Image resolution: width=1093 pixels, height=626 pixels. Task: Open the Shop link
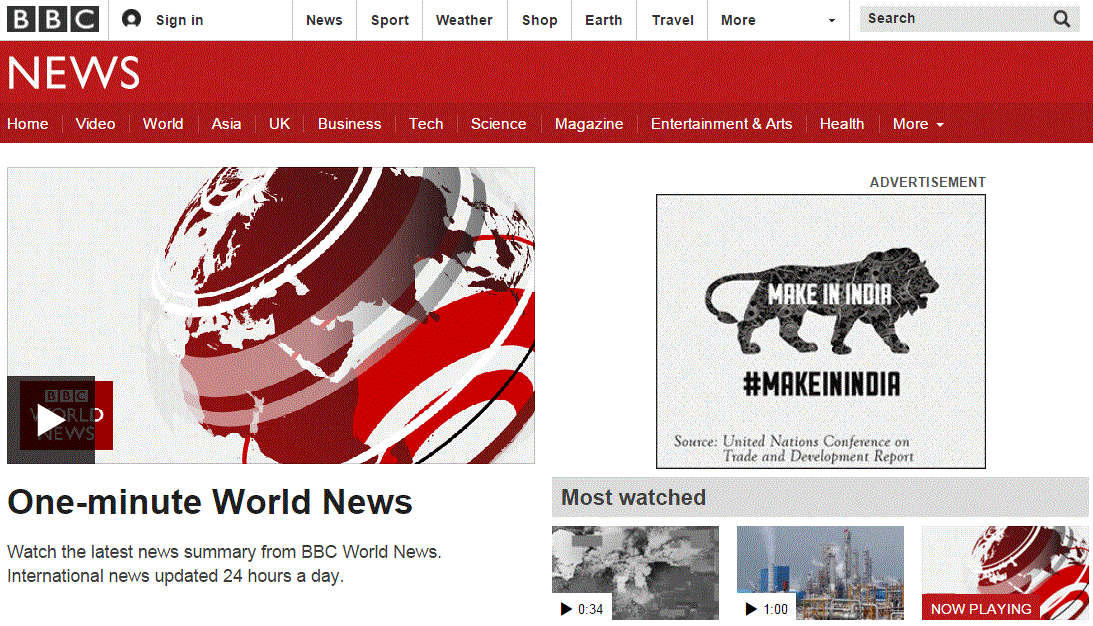(x=540, y=20)
